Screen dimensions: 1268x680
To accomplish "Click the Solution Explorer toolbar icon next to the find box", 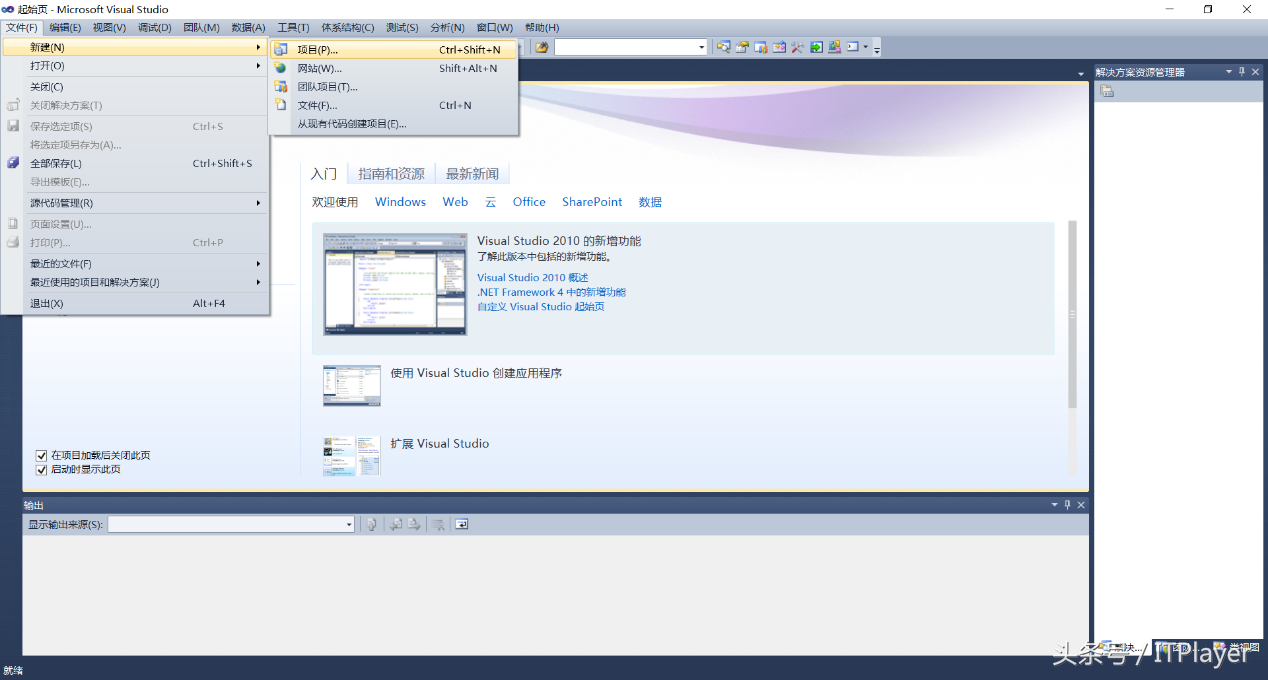I will pos(724,47).
